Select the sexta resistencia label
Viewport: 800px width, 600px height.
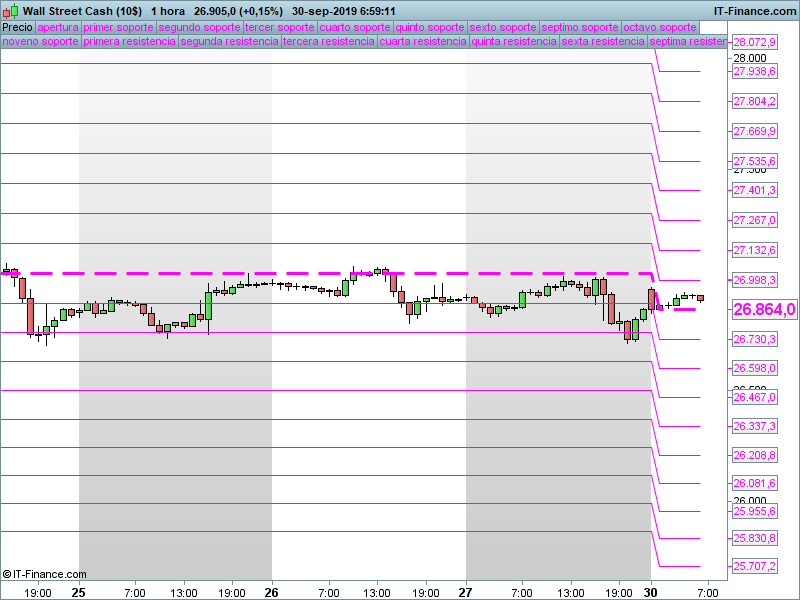coord(603,42)
